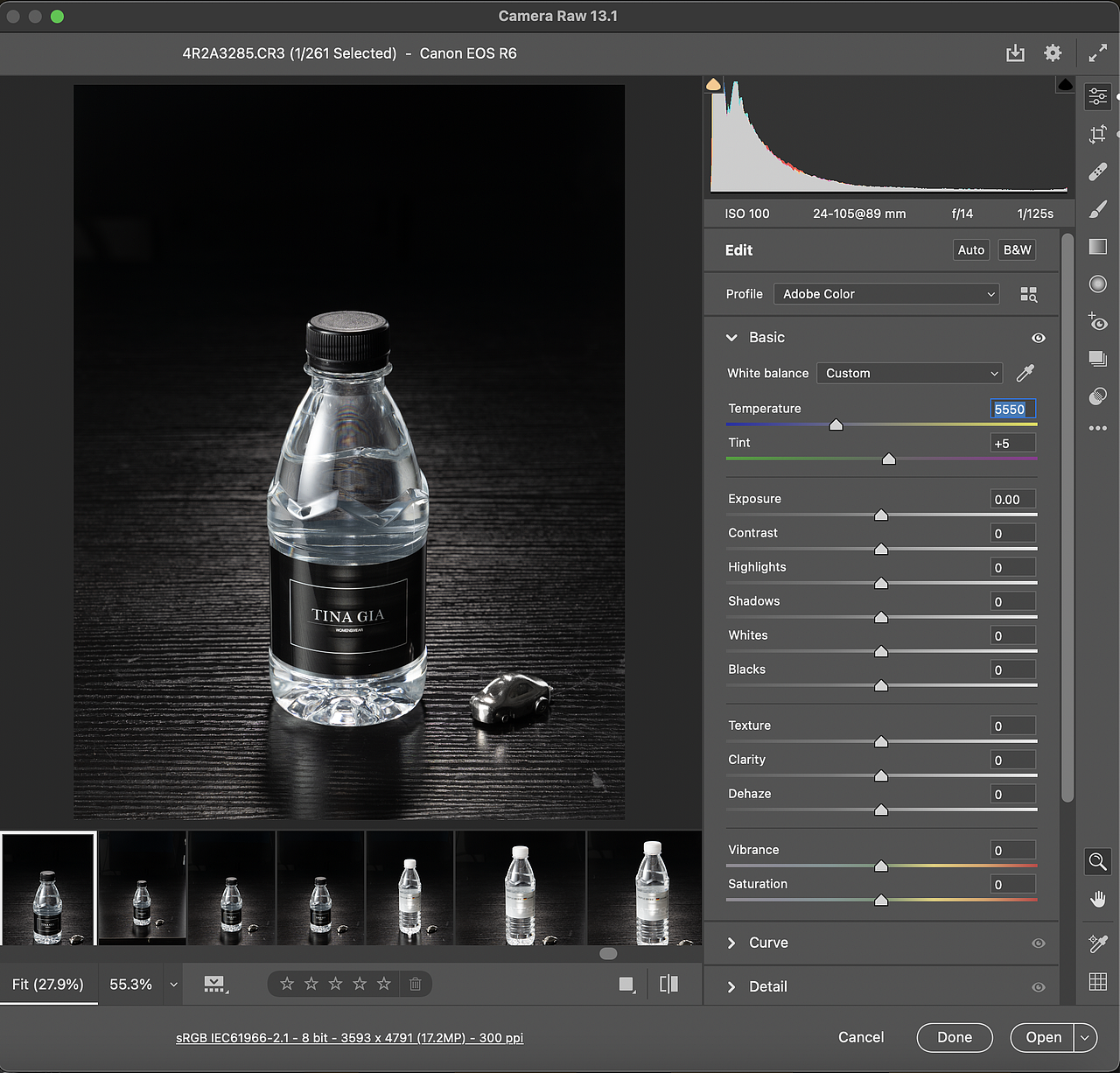Screen dimensions: 1120x1073
Task: Open the Adobe Color profile dropdown
Action: tap(887, 294)
